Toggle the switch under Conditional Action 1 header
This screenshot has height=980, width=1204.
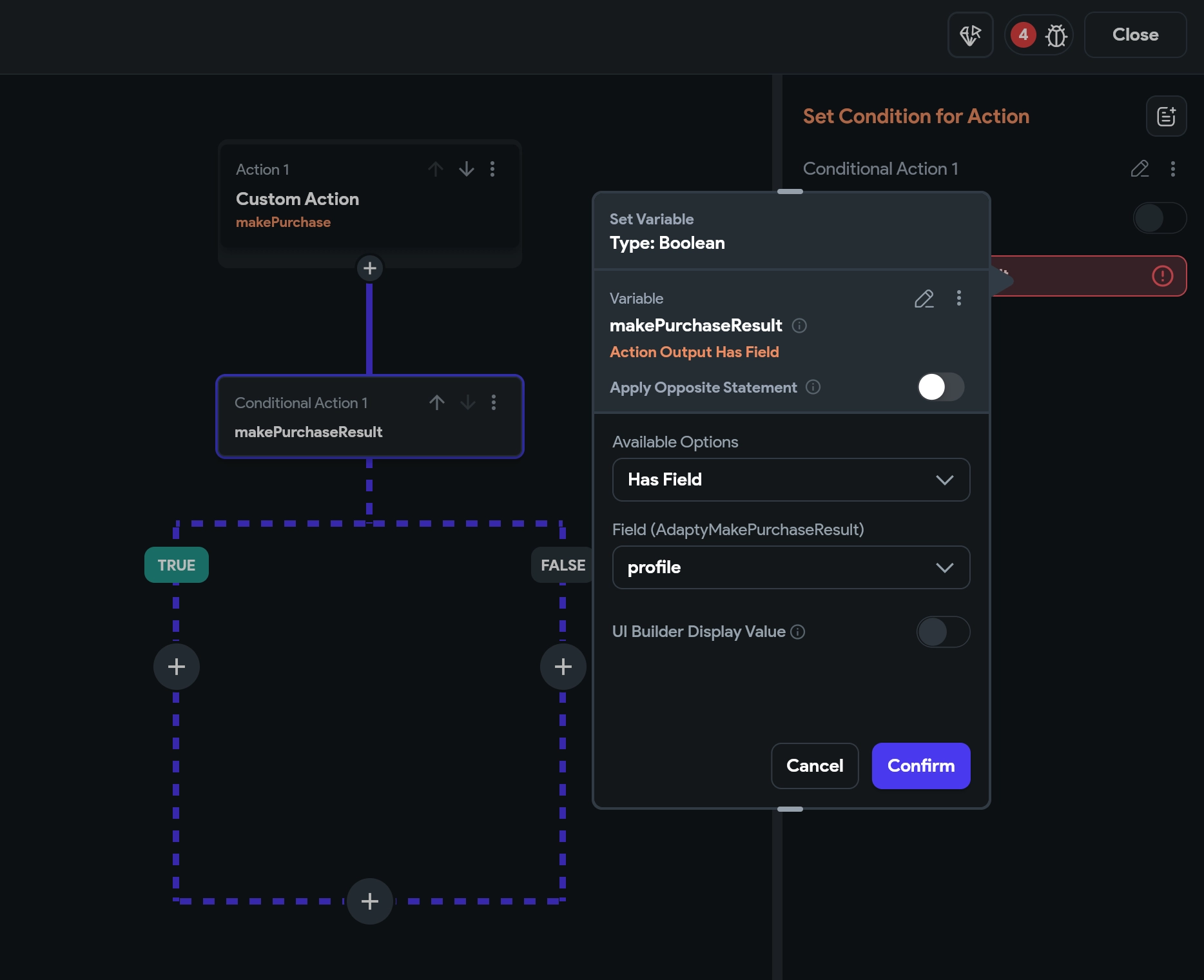point(1159,218)
